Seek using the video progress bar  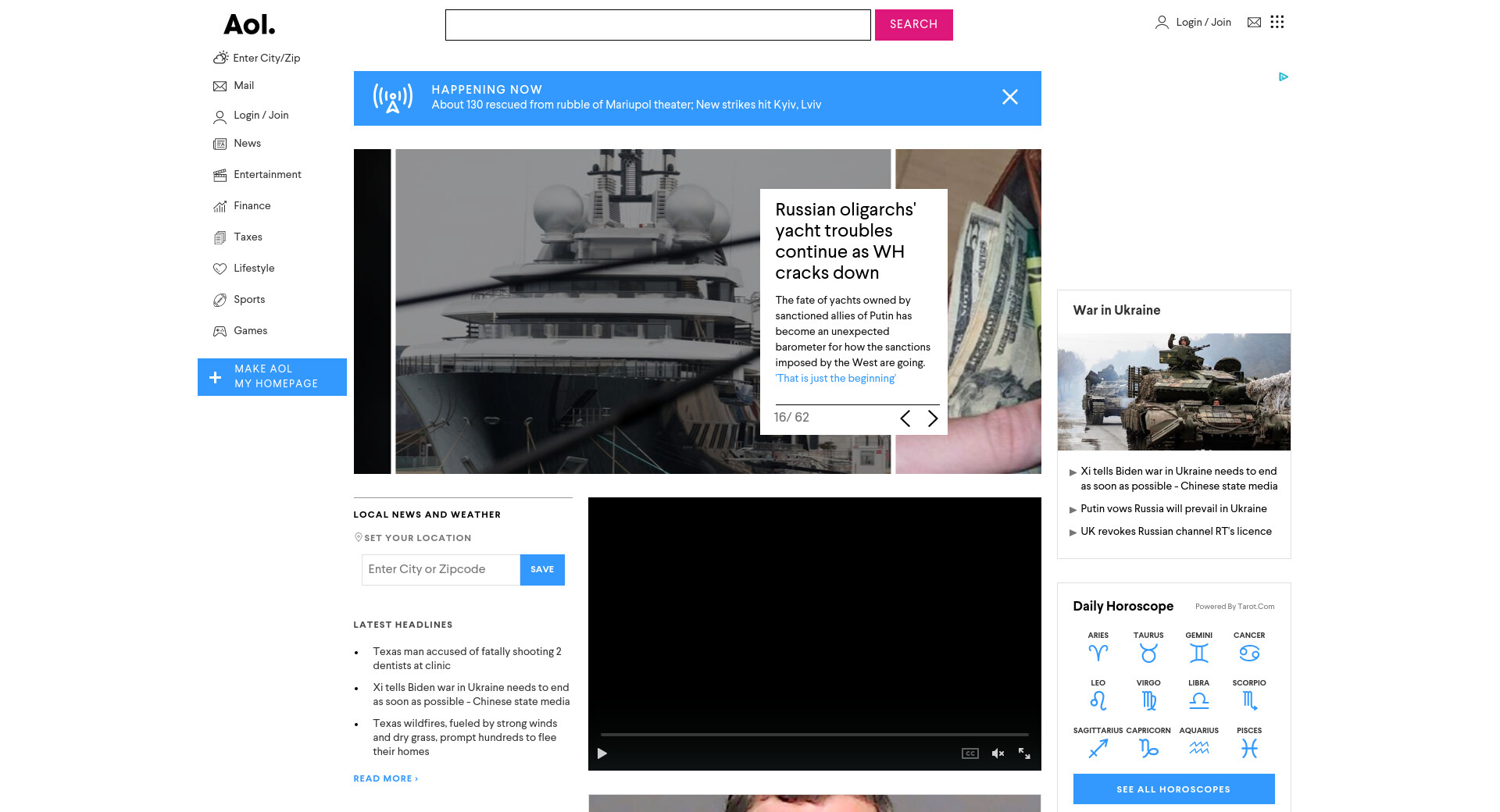815,735
